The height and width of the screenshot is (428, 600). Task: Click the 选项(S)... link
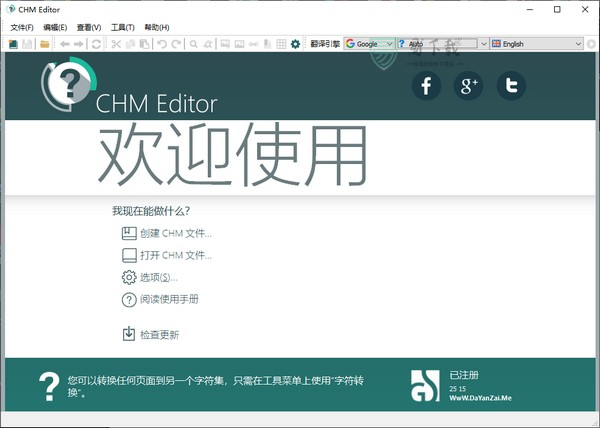[158, 277]
